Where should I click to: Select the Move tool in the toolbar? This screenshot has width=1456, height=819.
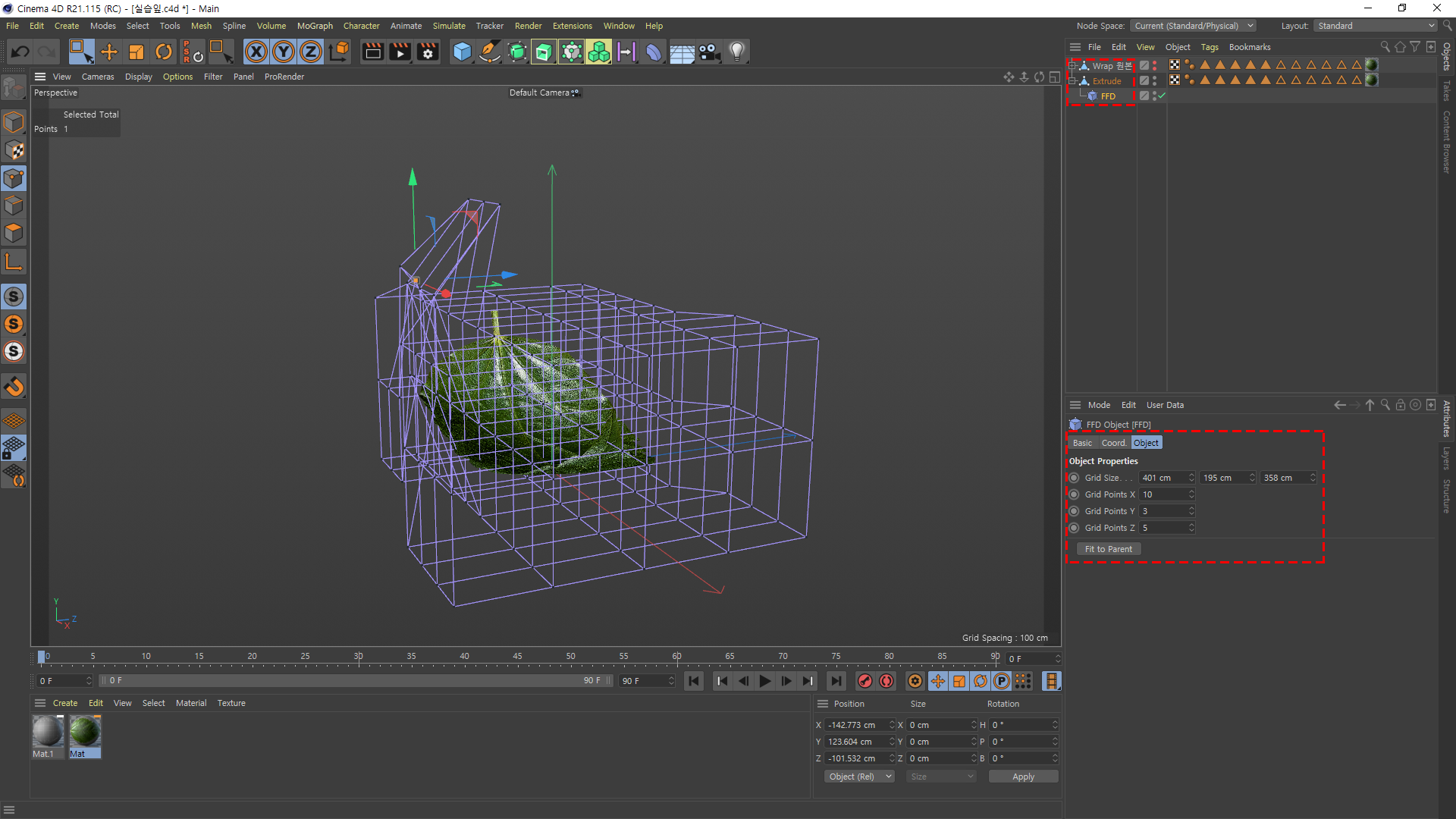(x=109, y=52)
